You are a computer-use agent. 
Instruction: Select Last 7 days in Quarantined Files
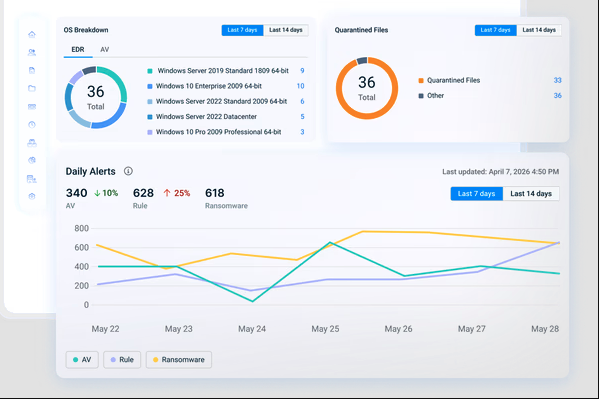(495, 30)
